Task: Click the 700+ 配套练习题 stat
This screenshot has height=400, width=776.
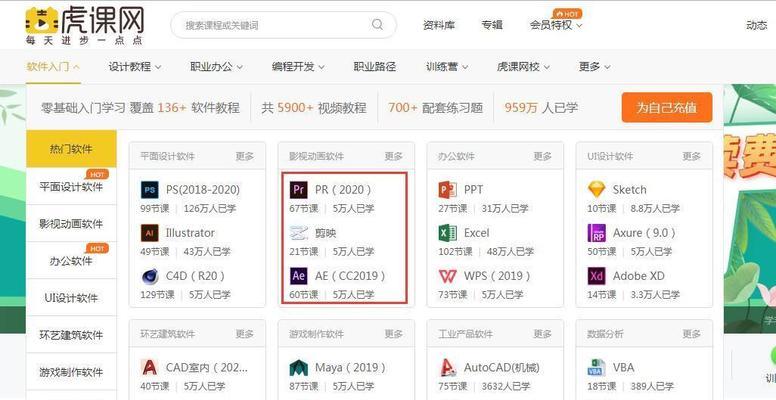Action: (435, 107)
